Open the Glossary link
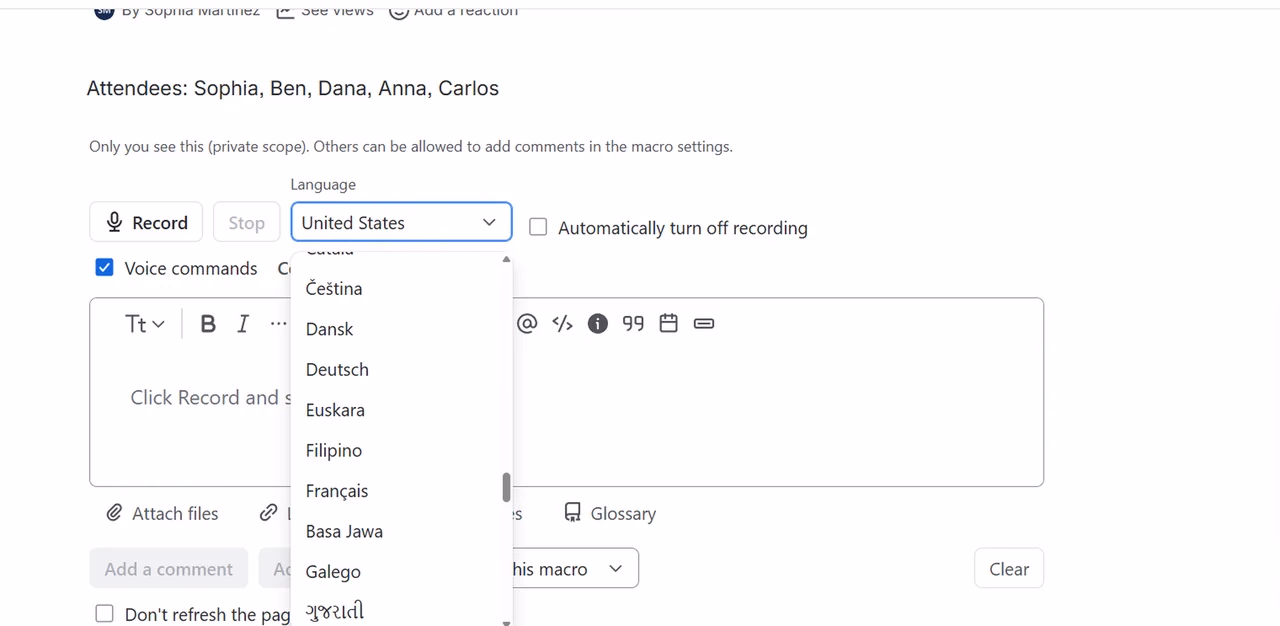1280x626 pixels. tap(610, 513)
